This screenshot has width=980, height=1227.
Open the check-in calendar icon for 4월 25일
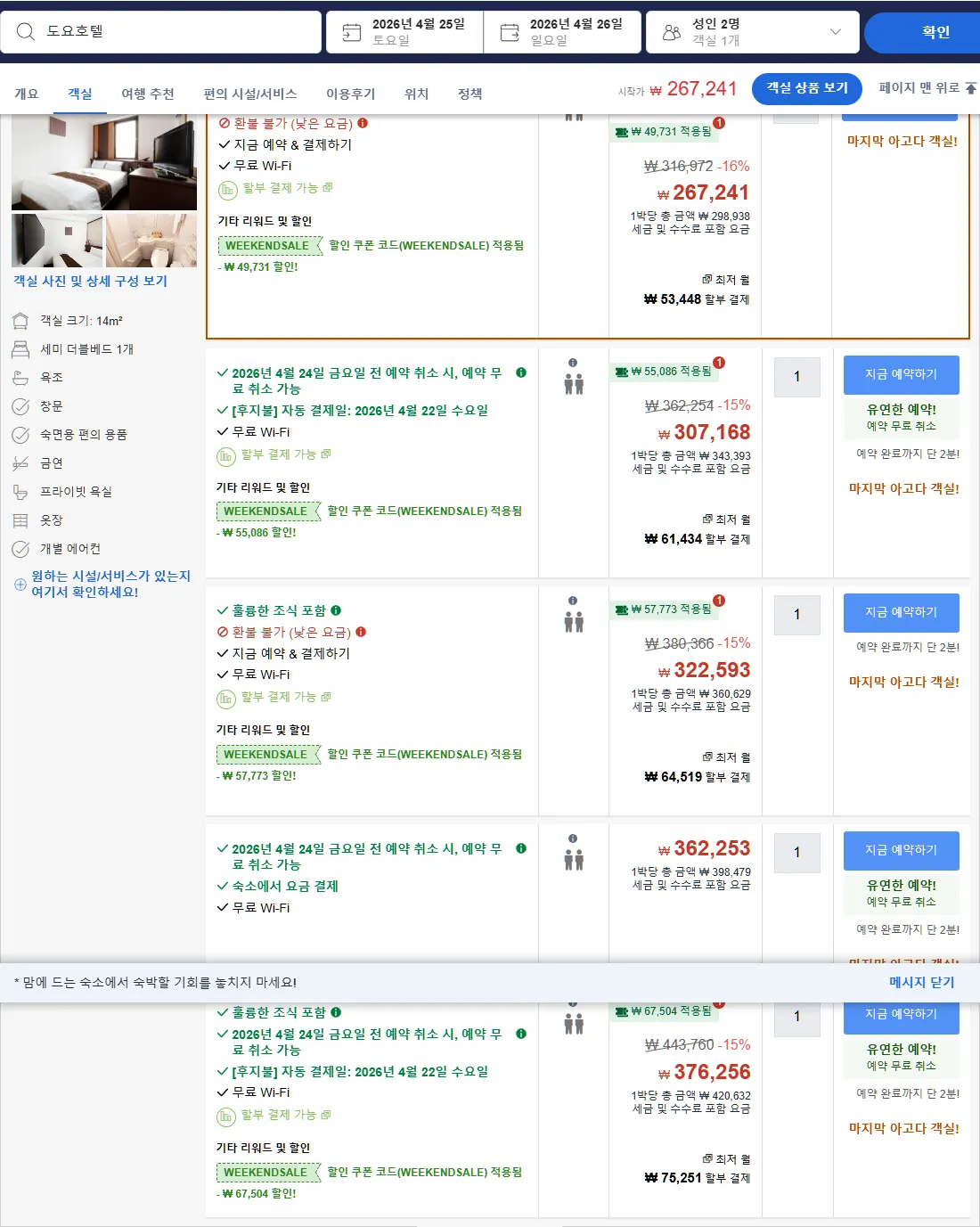point(352,33)
